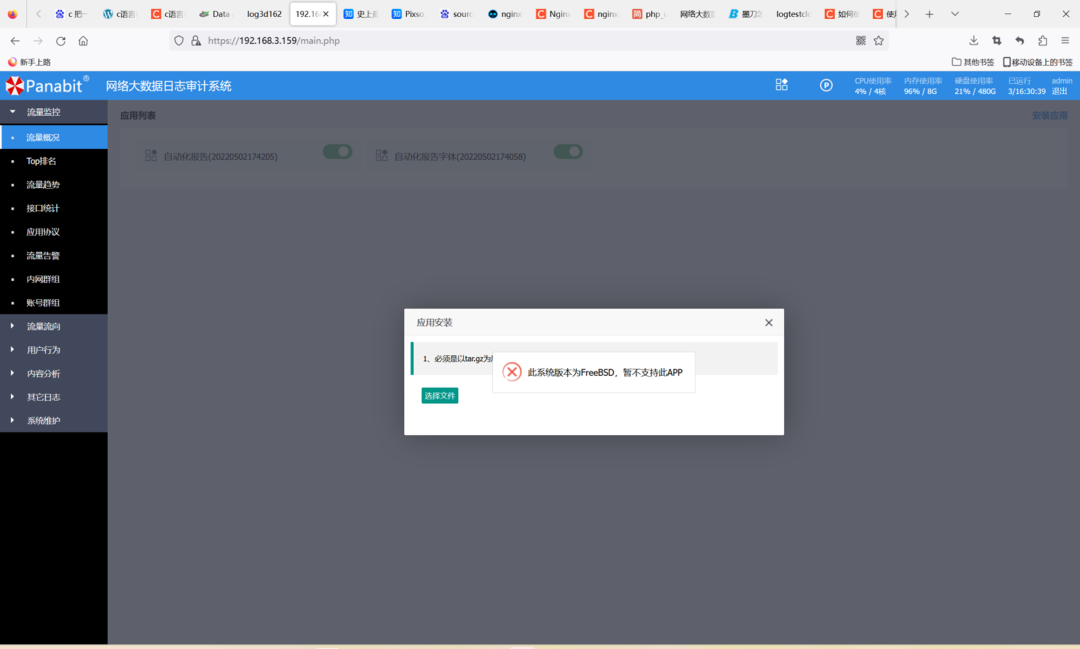
Task: Collapse the 流量监控 menu section
Action: (54, 112)
